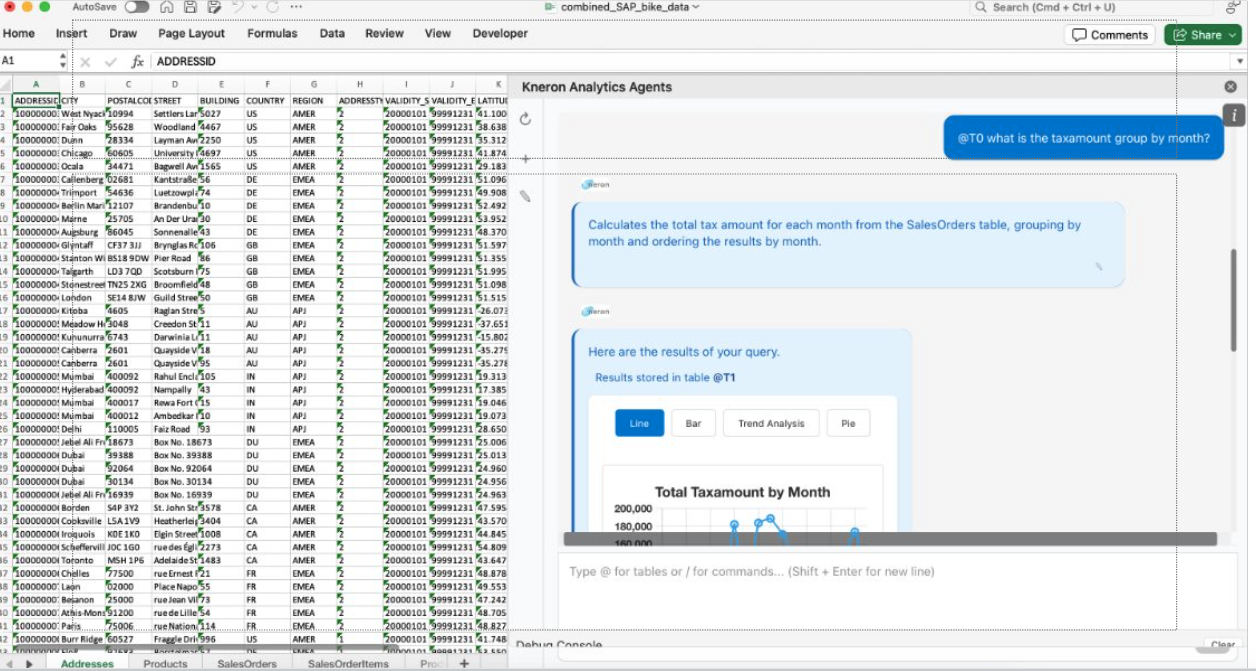
Task: Open the Name Box stepper arrows
Action: (62, 61)
